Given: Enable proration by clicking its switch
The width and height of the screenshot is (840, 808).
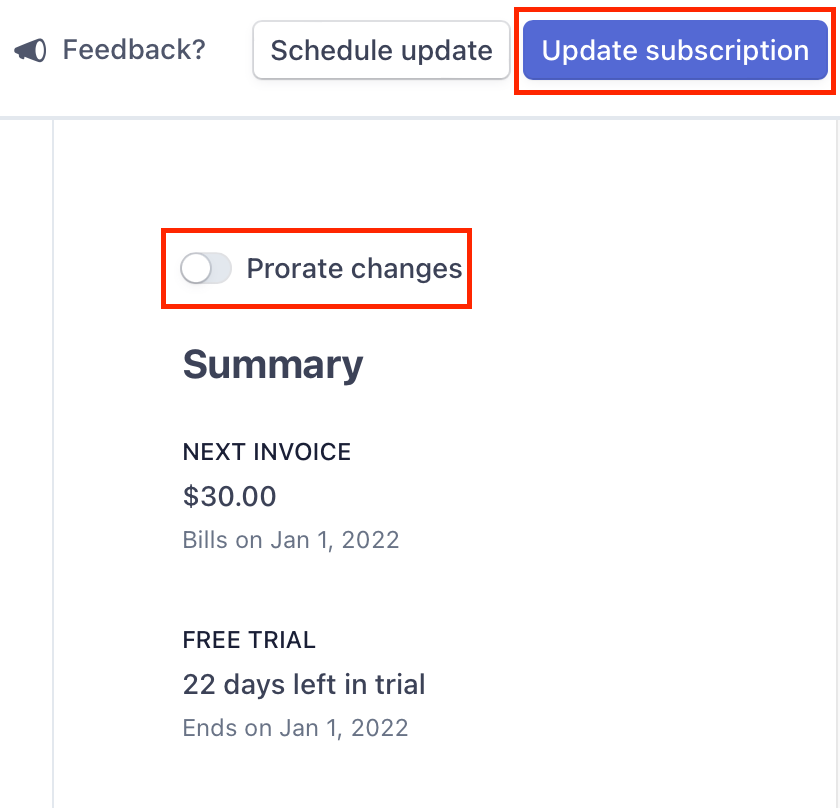Looking at the screenshot, I should pos(205,268).
